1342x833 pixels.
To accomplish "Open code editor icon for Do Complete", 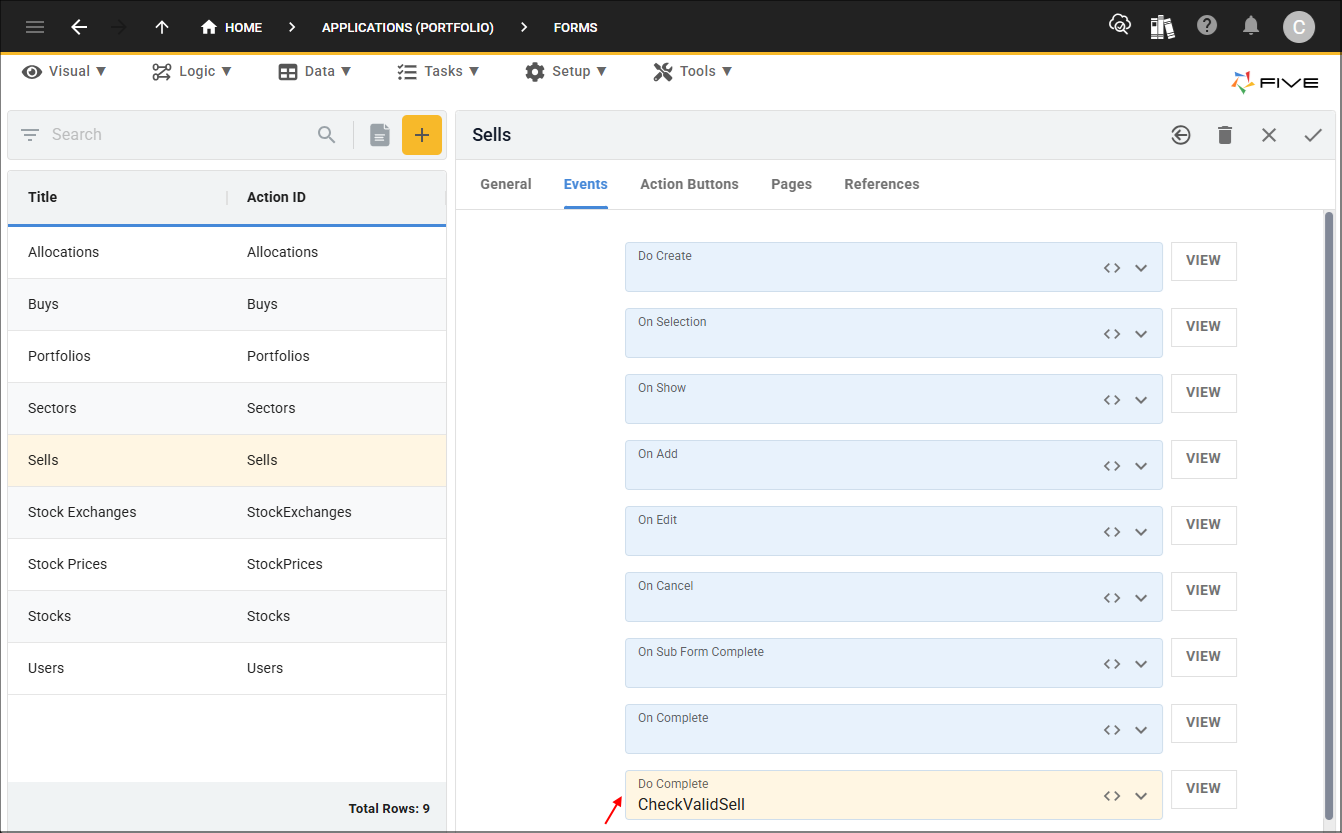I will point(1112,796).
